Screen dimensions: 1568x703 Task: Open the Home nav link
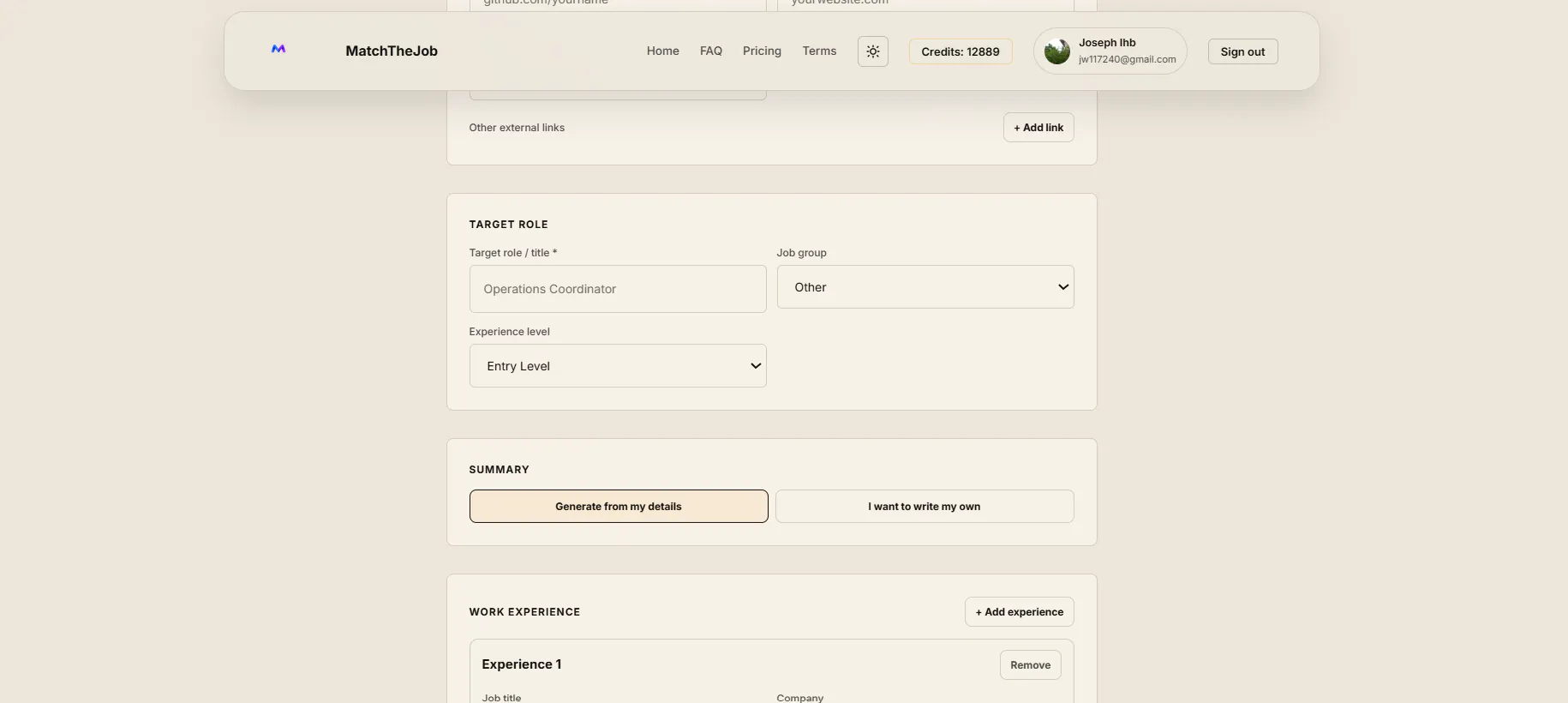[663, 51]
